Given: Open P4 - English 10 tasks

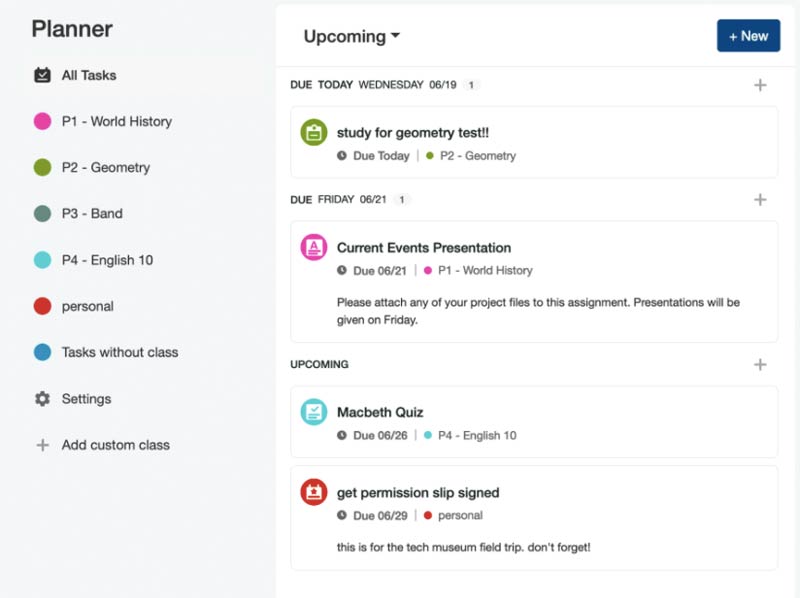Looking at the screenshot, I should tap(107, 260).
